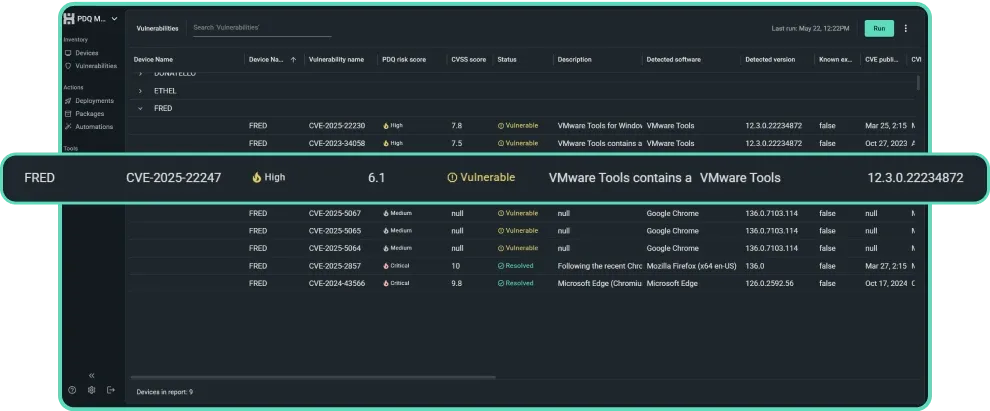Click the CVE-2024-43566 cell
This screenshot has height=411, width=990.
click(x=337, y=283)
